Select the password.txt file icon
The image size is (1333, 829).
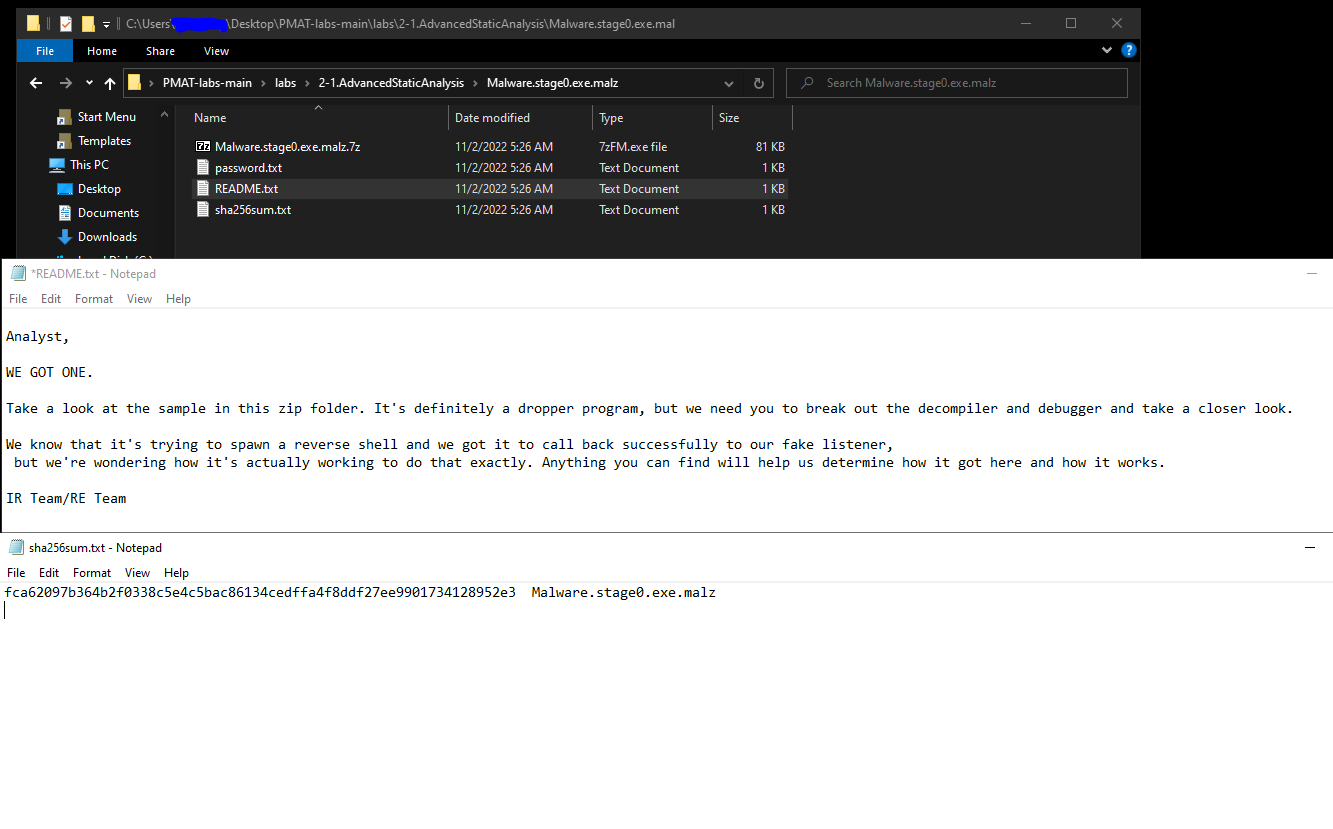click(x=203, y=168)
